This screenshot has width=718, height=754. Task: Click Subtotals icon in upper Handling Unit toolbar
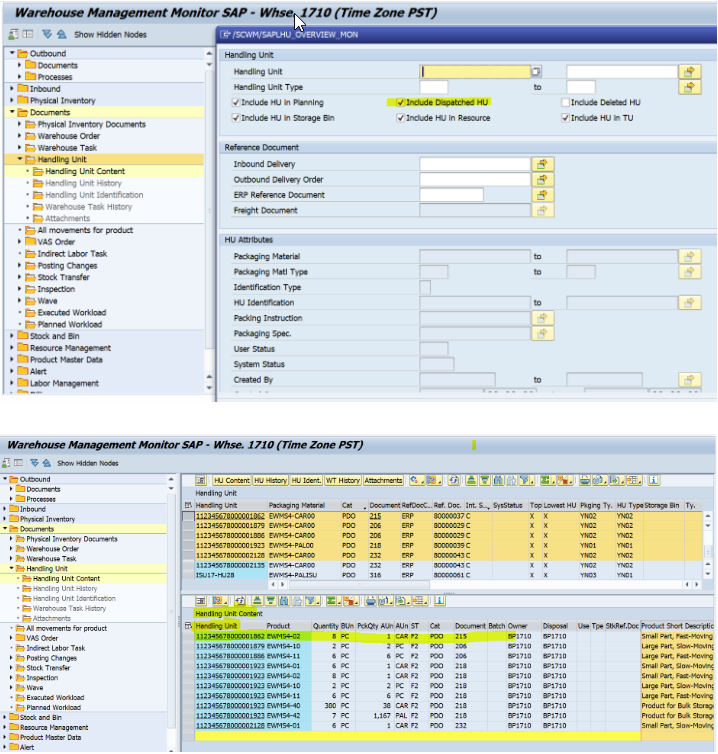point(565,480)
